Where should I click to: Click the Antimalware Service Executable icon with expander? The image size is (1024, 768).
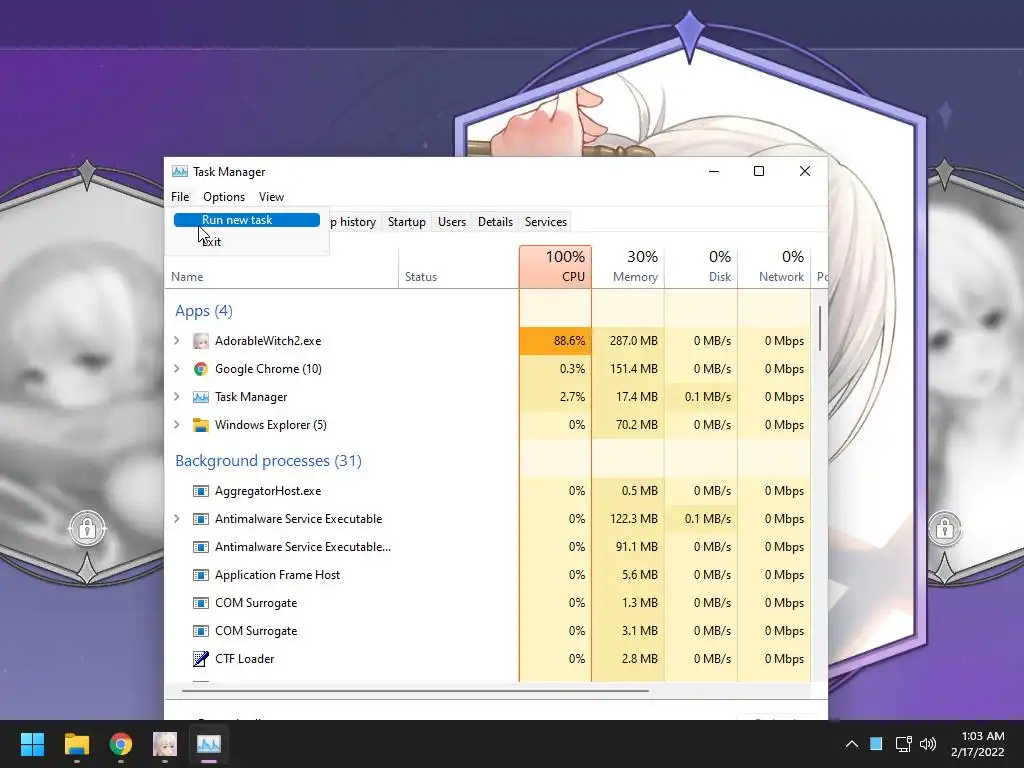200,519
